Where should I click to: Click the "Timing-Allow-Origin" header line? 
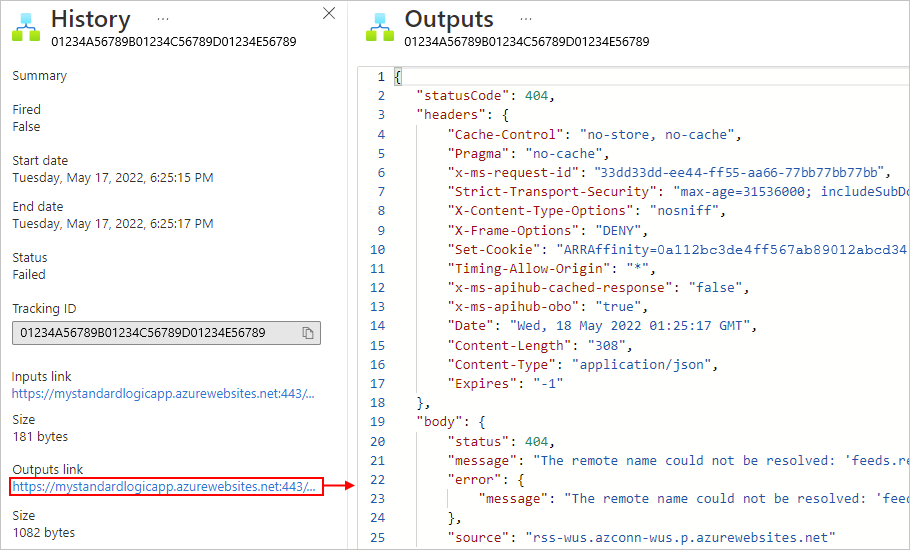552,269
